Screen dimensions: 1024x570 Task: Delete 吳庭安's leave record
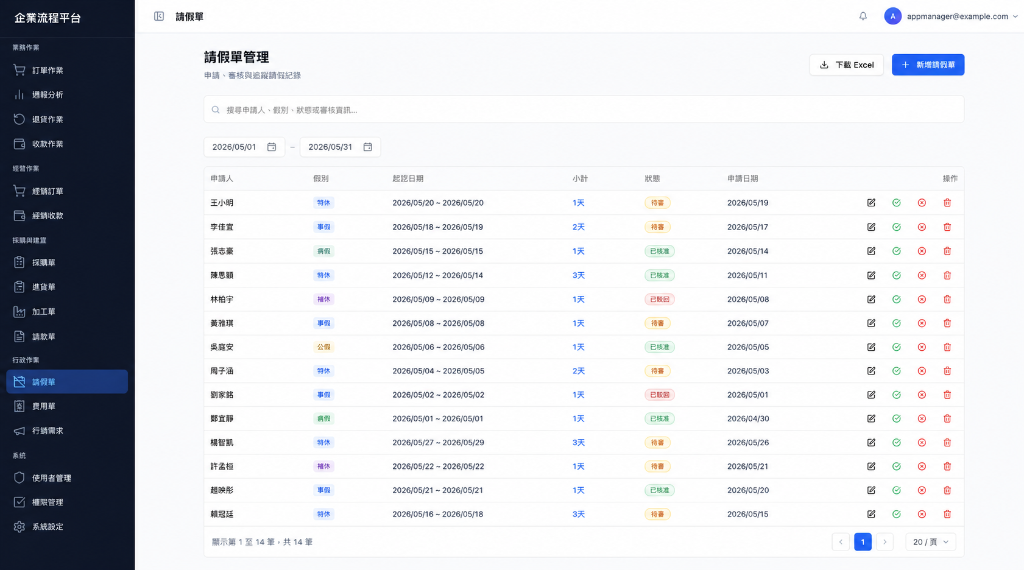[x=947, y=347]
